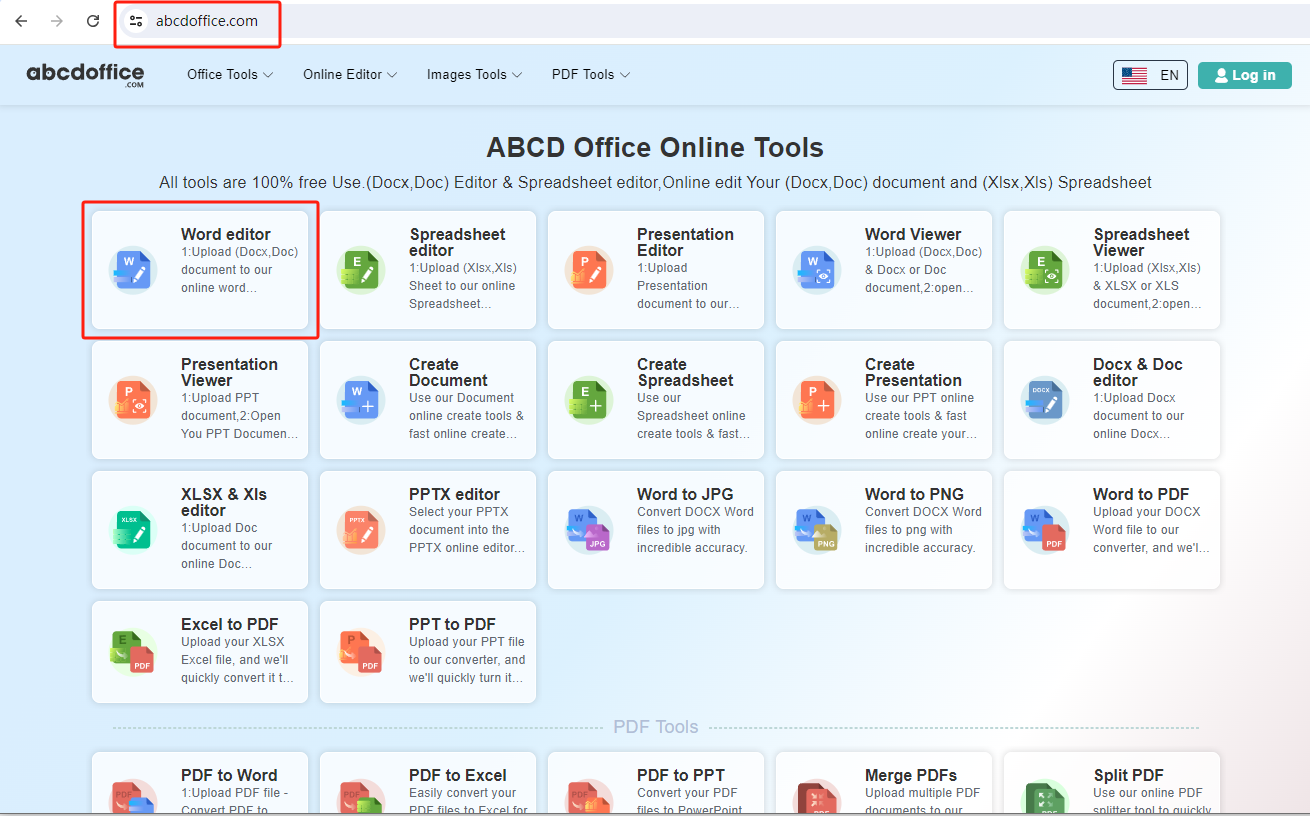The image size is (1310, 816).
Task: Expand the Online Editor menu
Action: [350, 75]
